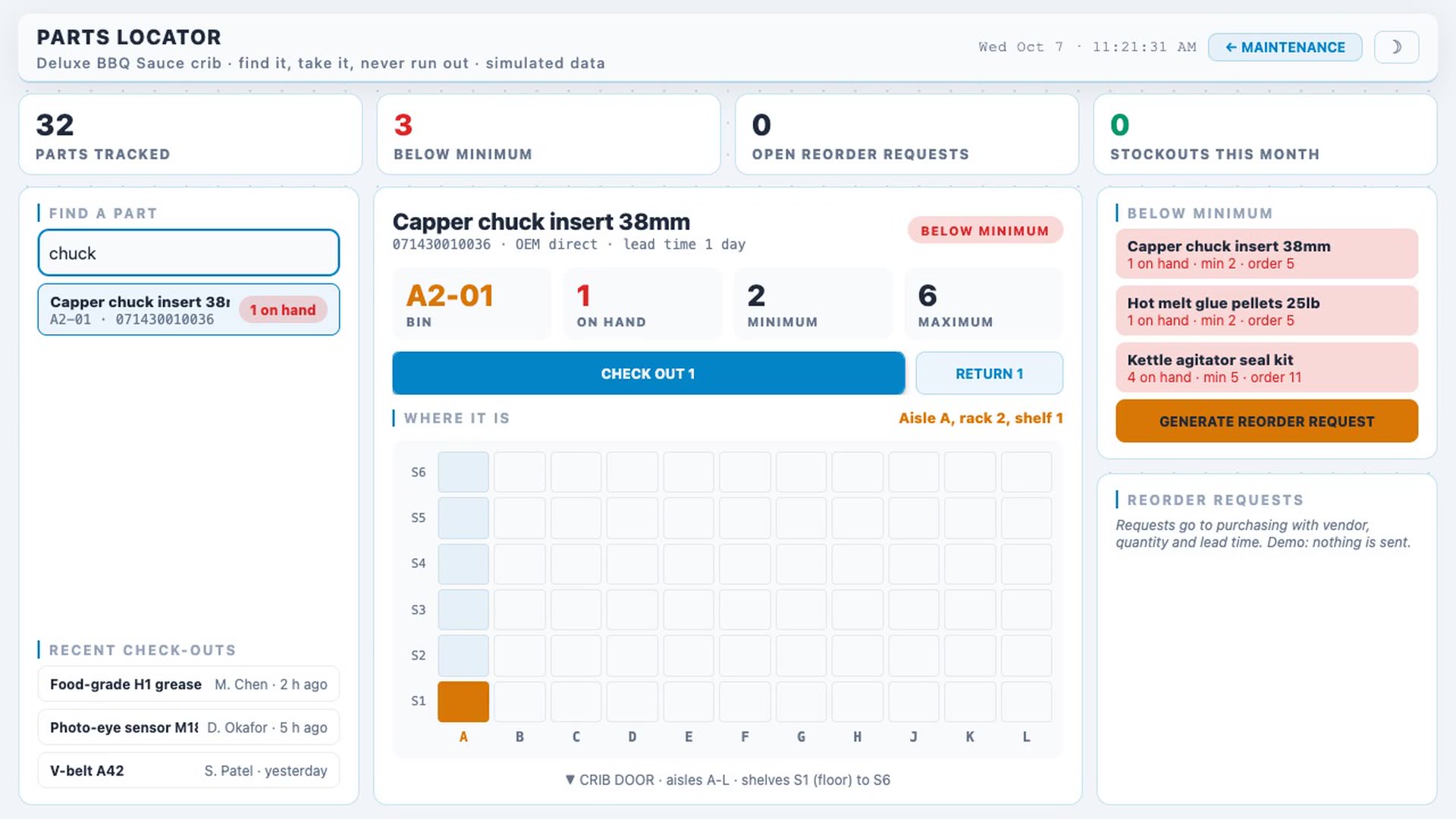The height and width of the screenshot is (819, 1456).
Task: Select Capper chuck insert search result
Action: tap(188, 309)
